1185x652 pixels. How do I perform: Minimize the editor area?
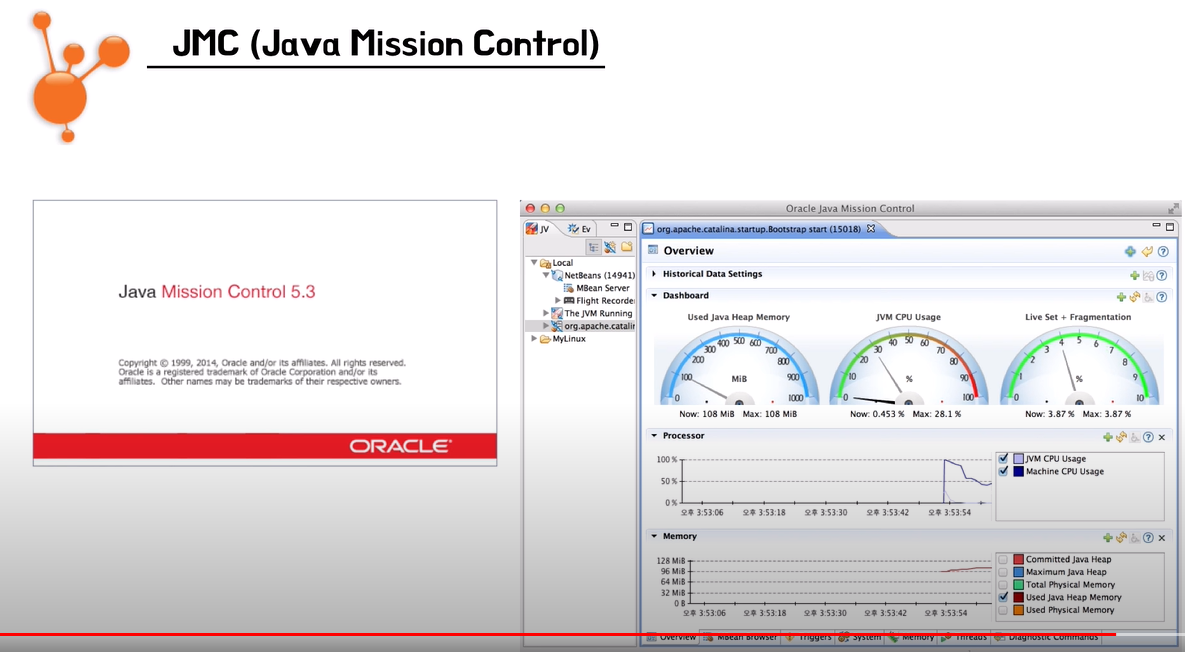coord(1156,225)
